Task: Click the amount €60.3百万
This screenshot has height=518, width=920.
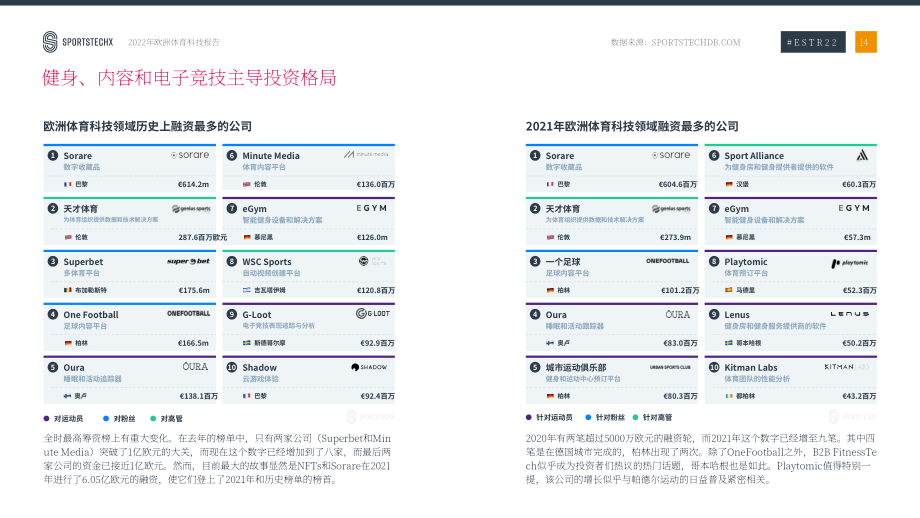Action: point(859,184)
